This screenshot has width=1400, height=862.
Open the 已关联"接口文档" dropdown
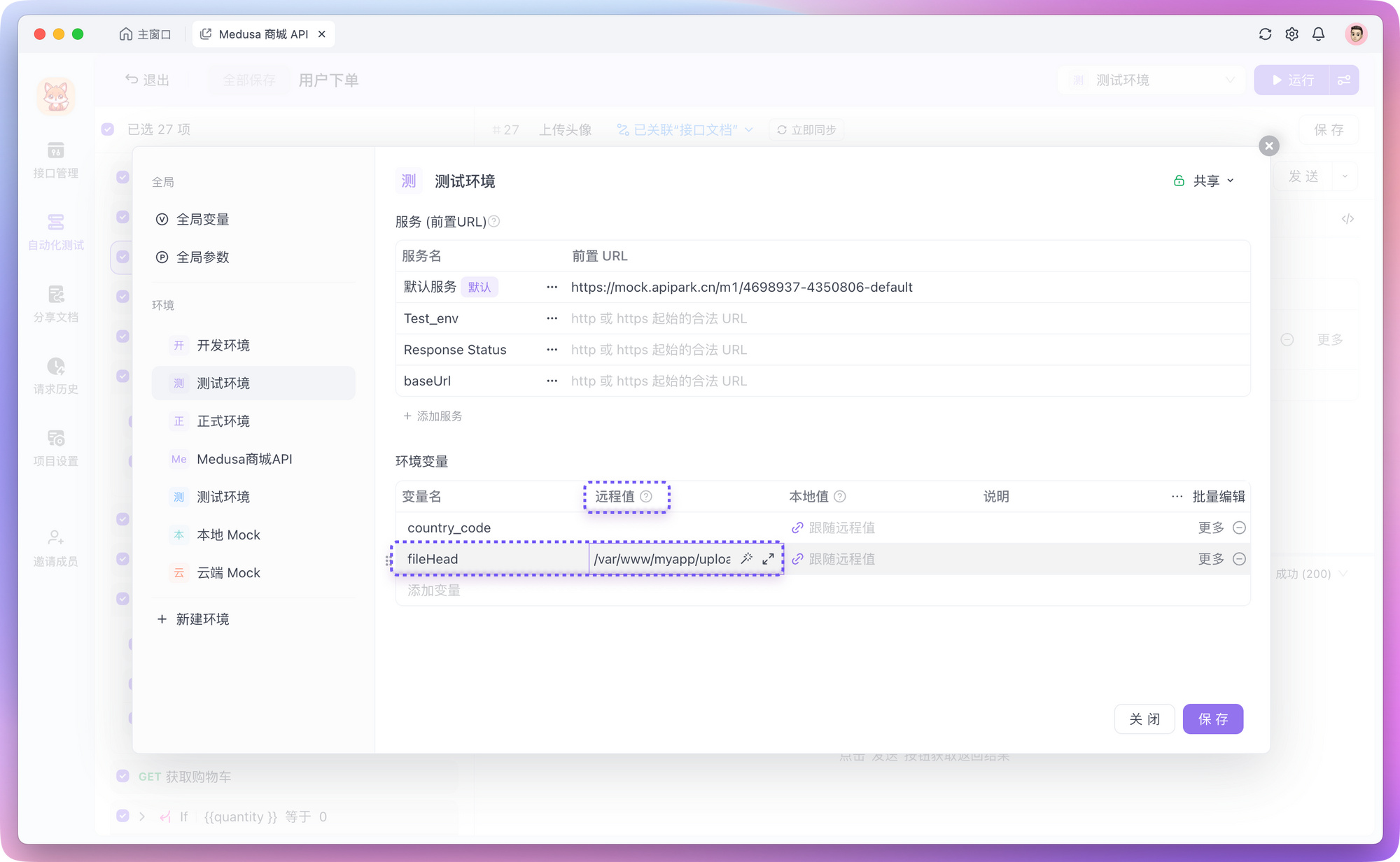[684, 129]
